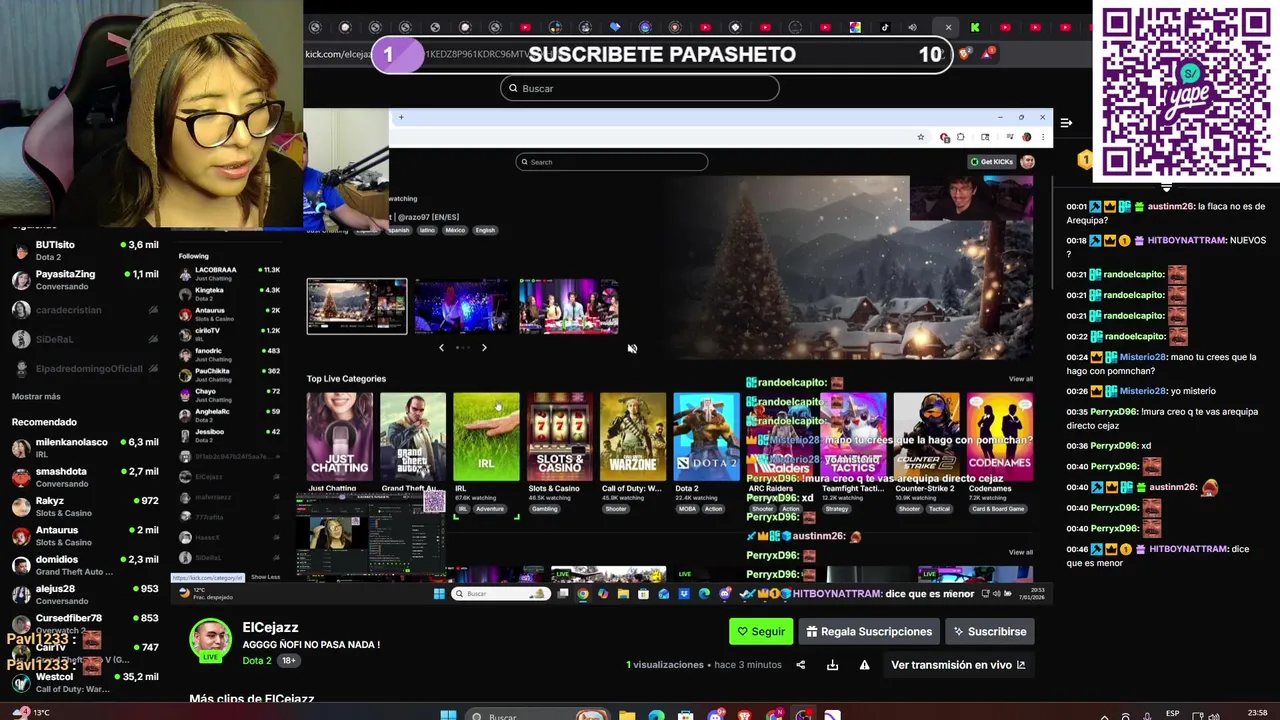
Task: Open alejus28 recommended channel
Action: pos(85,594)
